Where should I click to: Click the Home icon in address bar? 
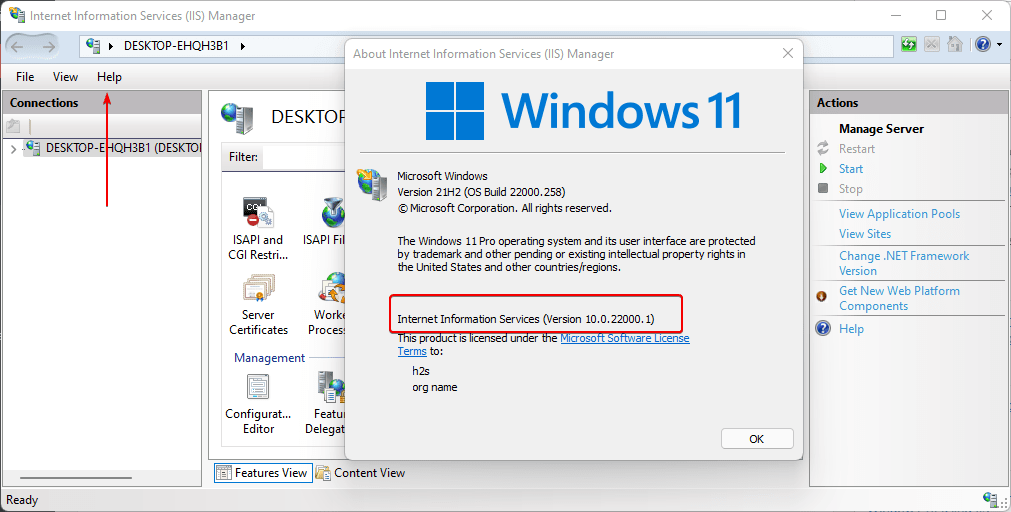click(955, 44)
